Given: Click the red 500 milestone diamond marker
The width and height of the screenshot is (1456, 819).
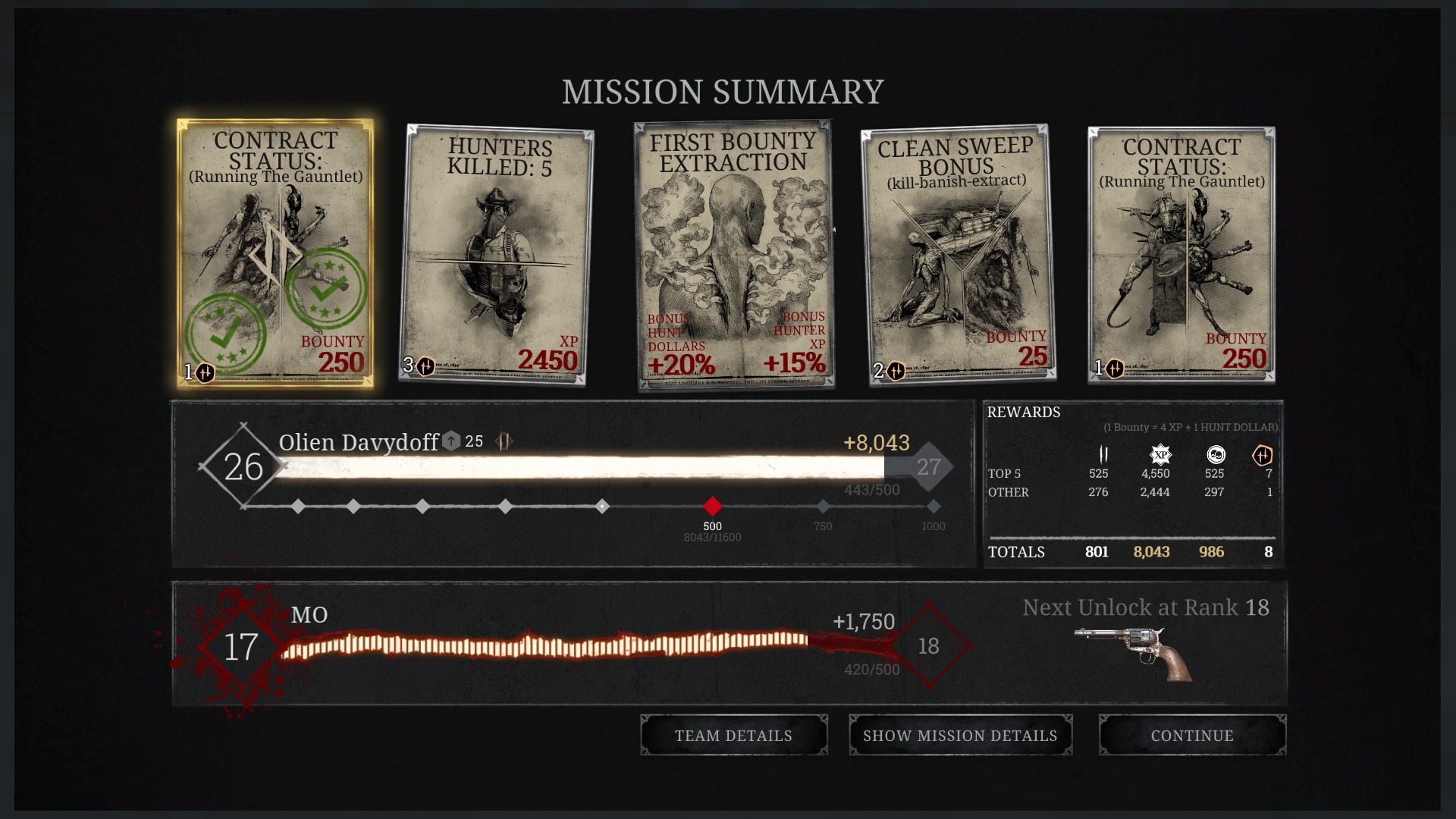Looking at the screenshot, I should tap(712, 506).
